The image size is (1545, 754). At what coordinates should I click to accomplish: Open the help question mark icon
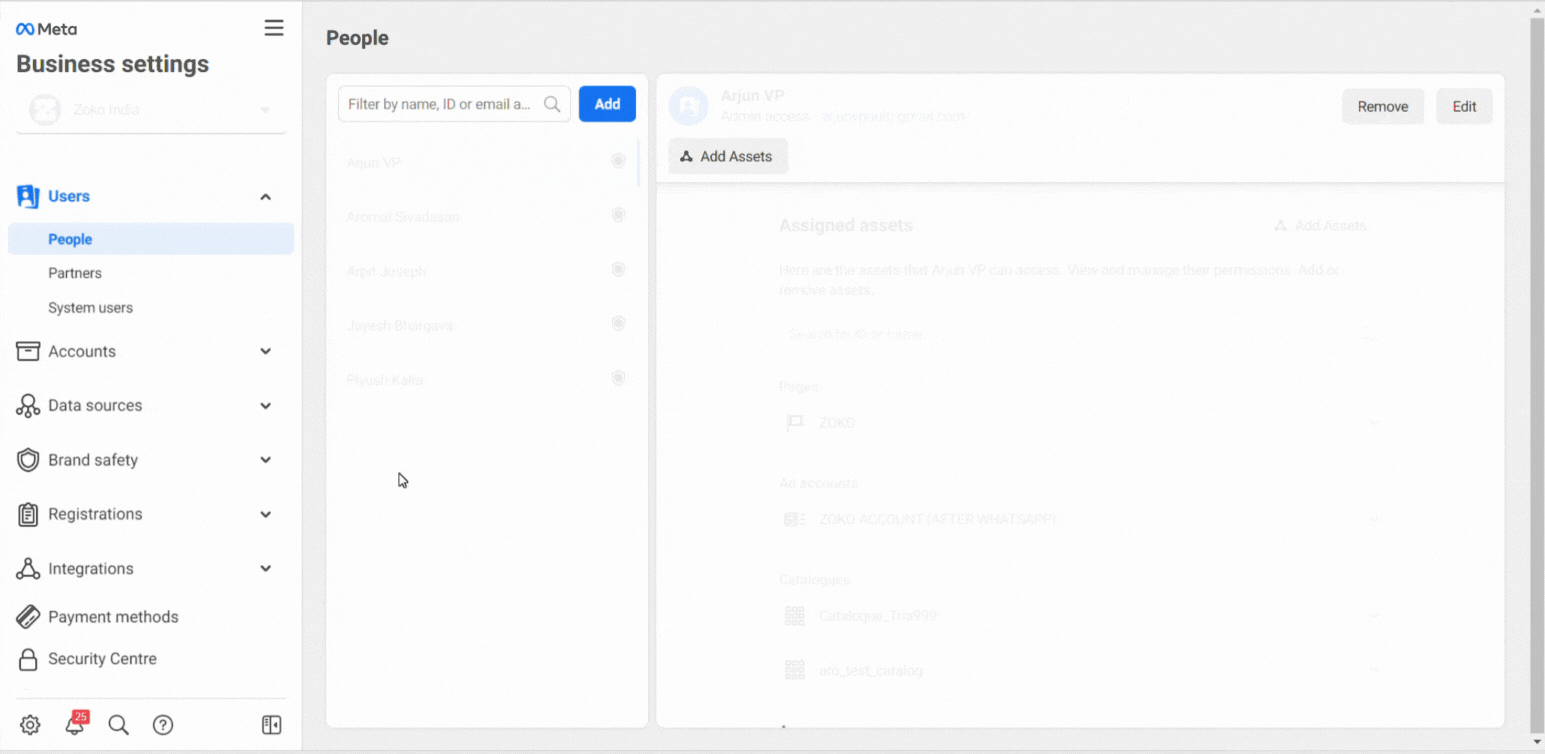tap(163, 726)
